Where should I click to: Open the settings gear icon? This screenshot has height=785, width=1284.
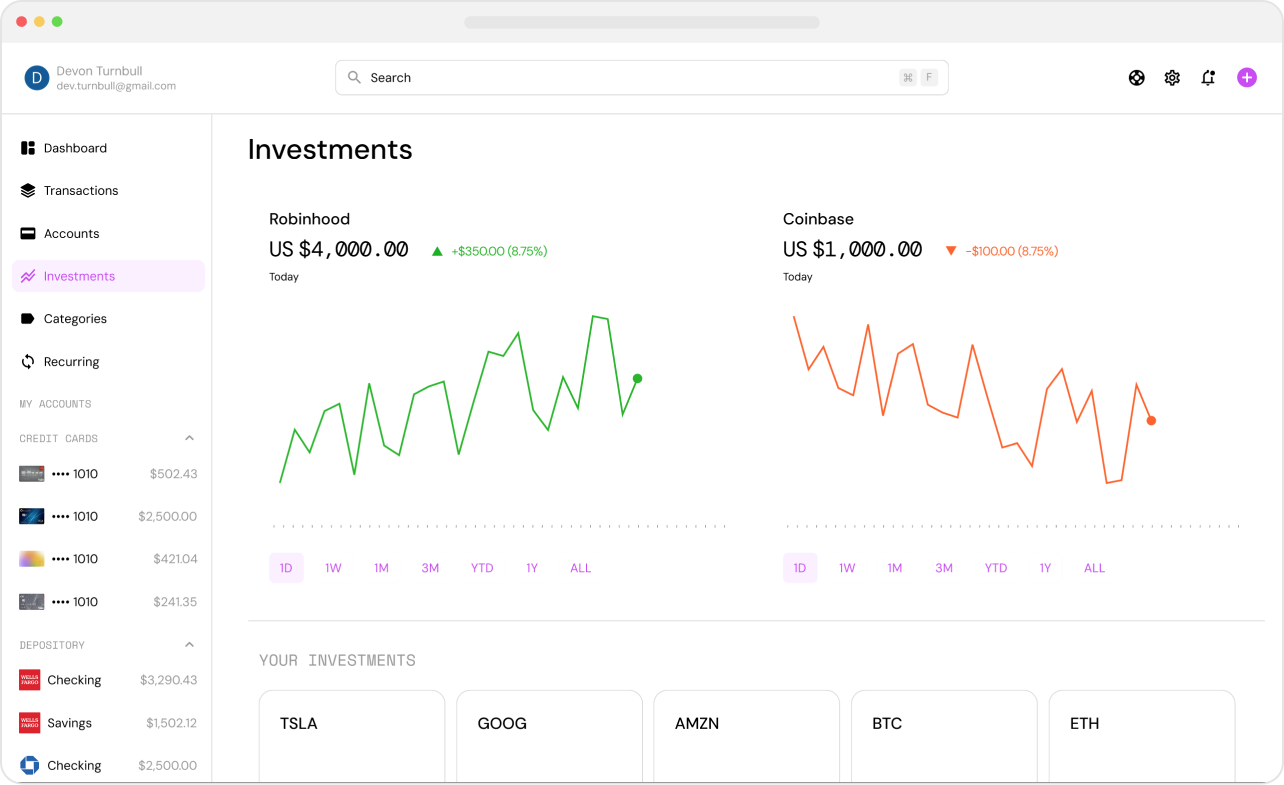click(x=1172, y=78)
